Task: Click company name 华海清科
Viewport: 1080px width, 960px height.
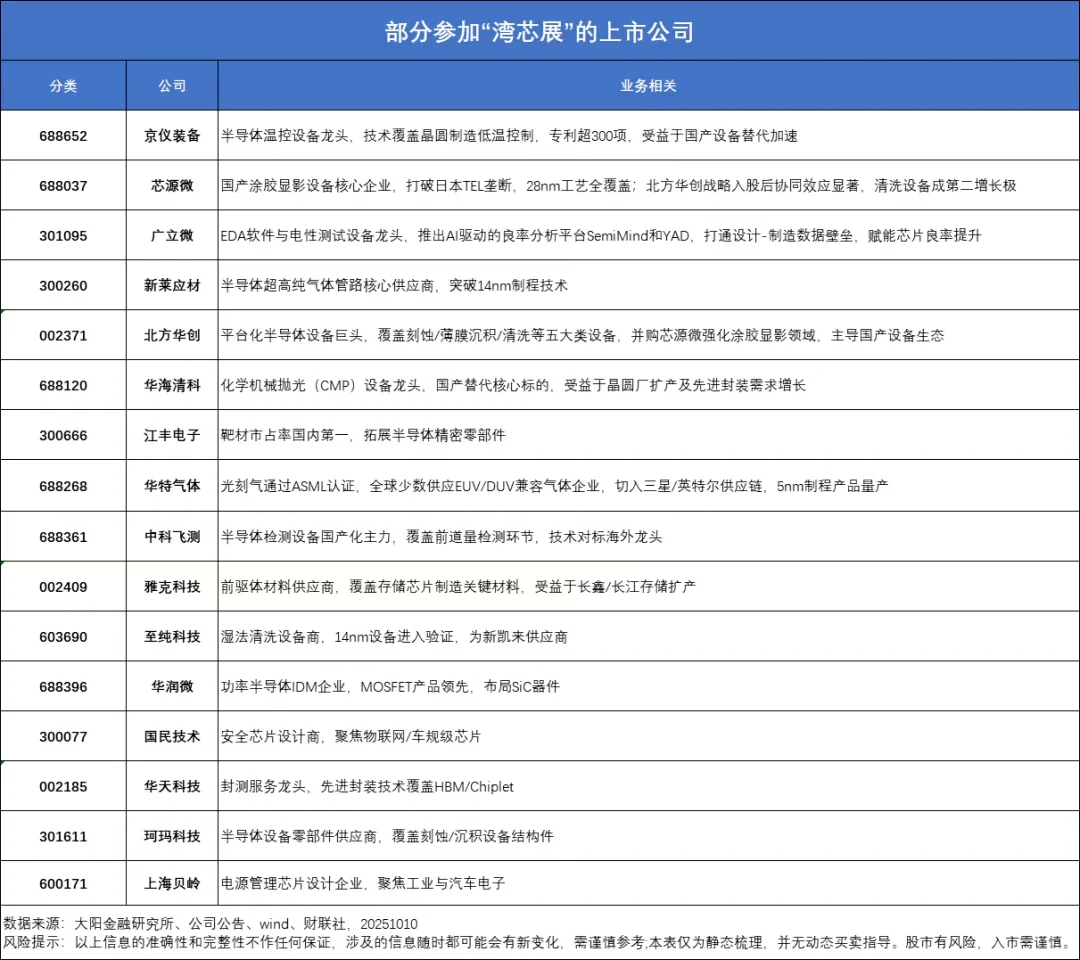Action: [172, 386]
